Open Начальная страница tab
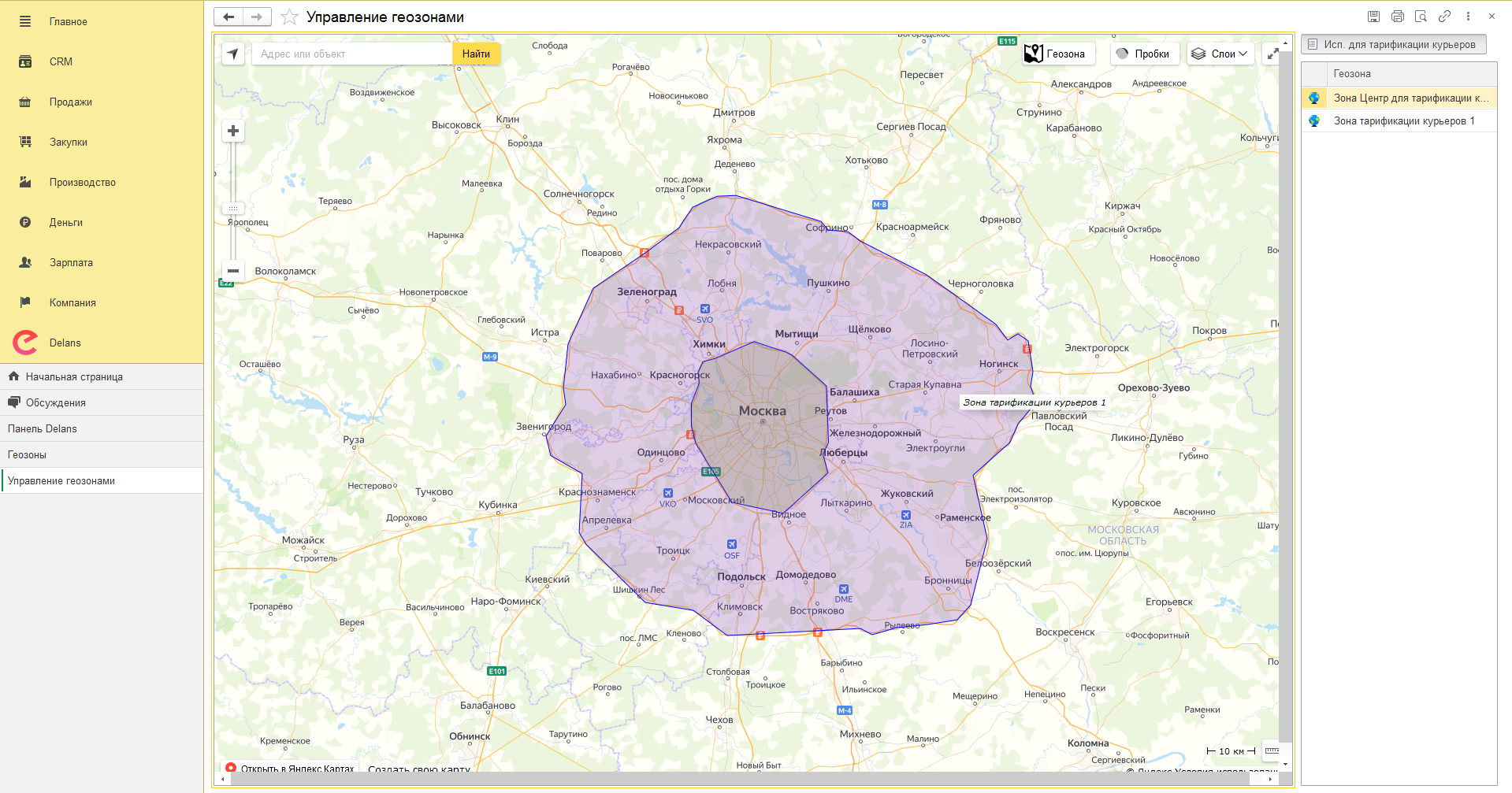1512x793 pixels. (x=102, y=376)
